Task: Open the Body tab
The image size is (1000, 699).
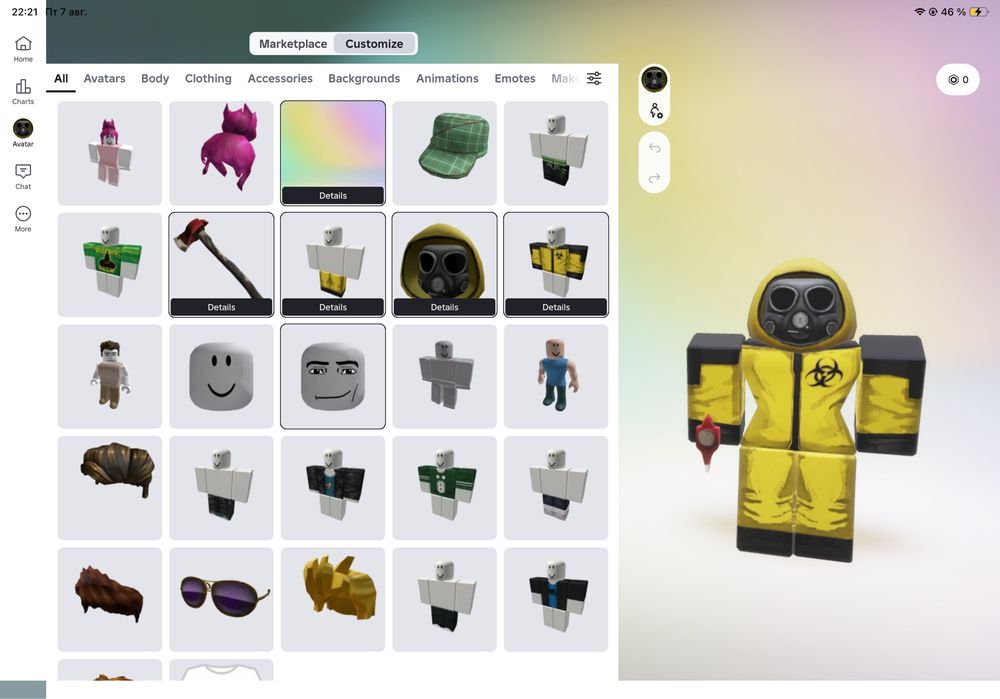Action: click(x=155, y=78)
